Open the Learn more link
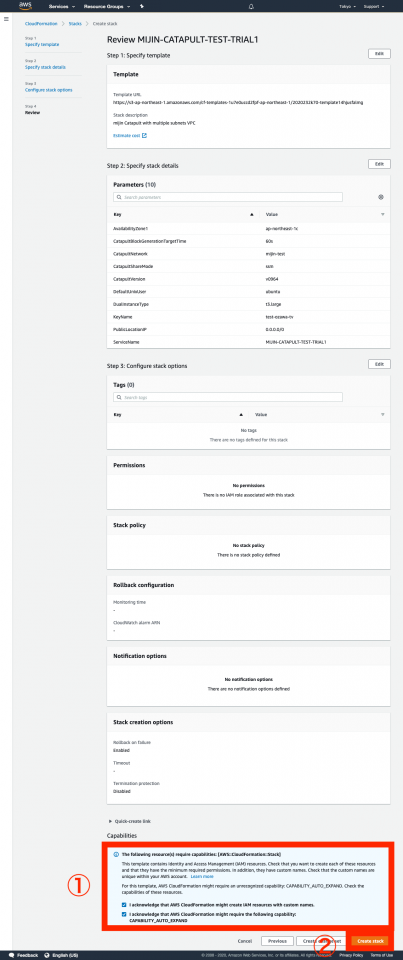Screen dimensions: 403x960 tap(202, 877)
